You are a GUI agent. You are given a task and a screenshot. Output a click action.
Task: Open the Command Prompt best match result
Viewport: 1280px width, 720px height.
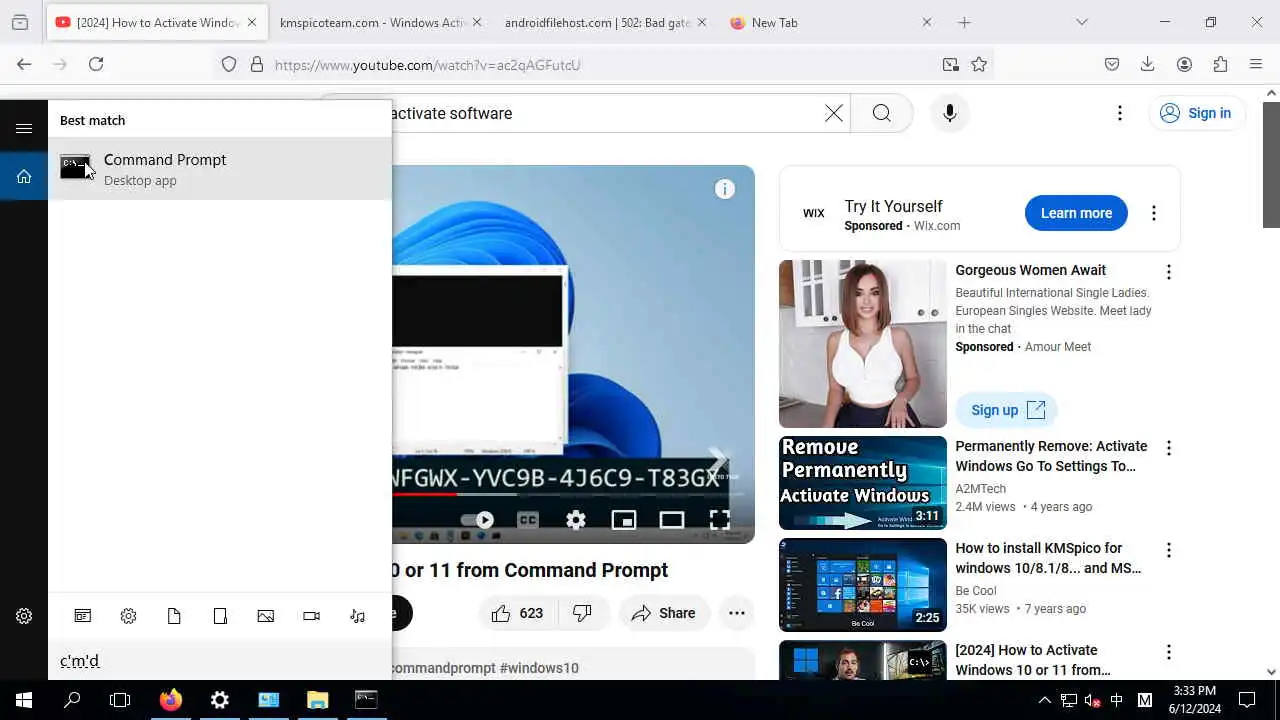(220, 168)
